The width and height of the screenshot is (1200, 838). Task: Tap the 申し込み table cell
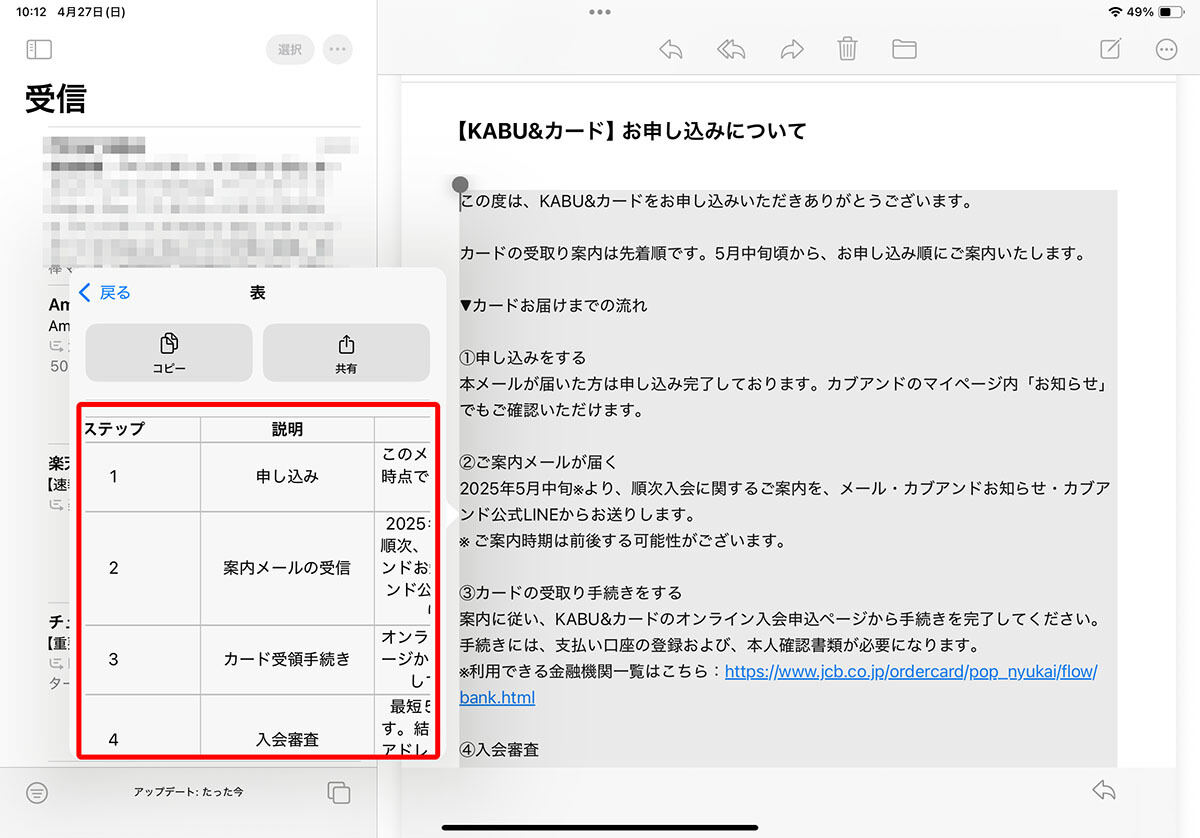click(x=287, y=477)
